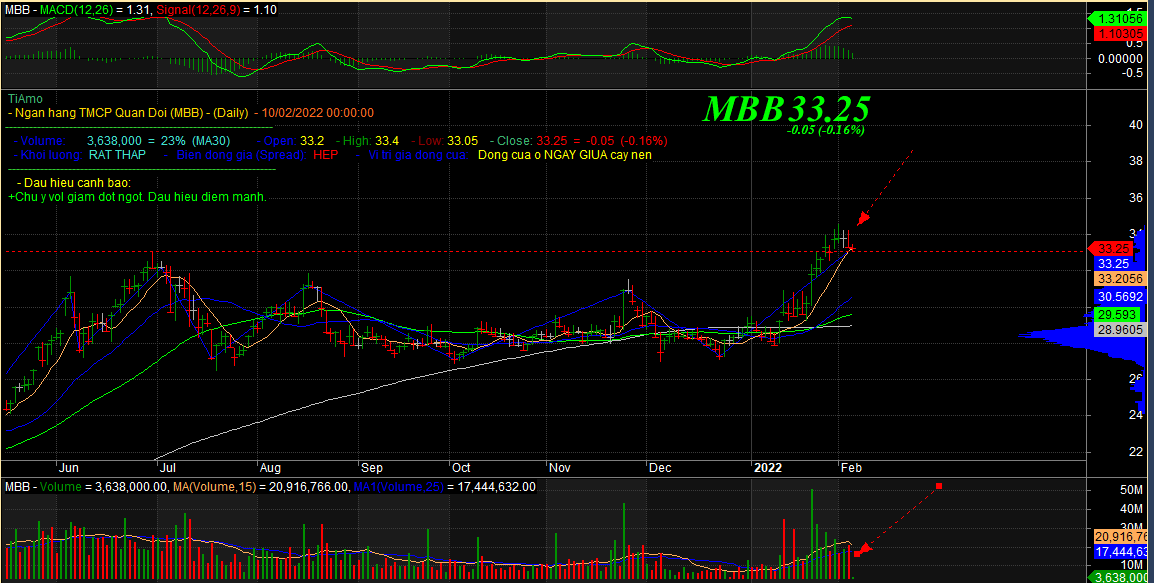
Task: Select the red 1.10305 signal value tag
Action: [1120, 34]
